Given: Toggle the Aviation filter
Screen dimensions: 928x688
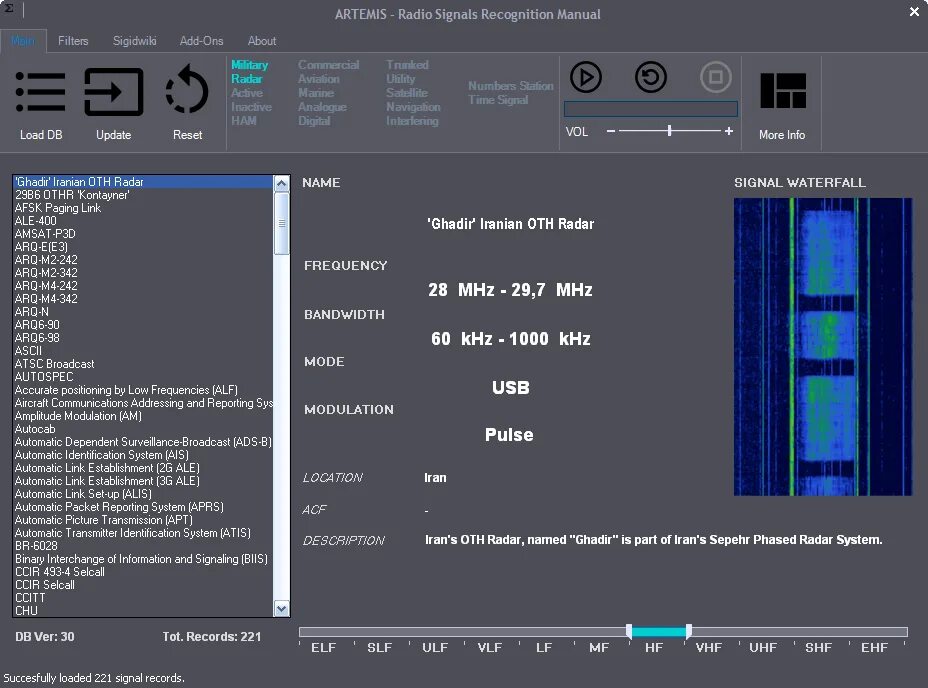Looking at the screenshot, I should point(318,79).
